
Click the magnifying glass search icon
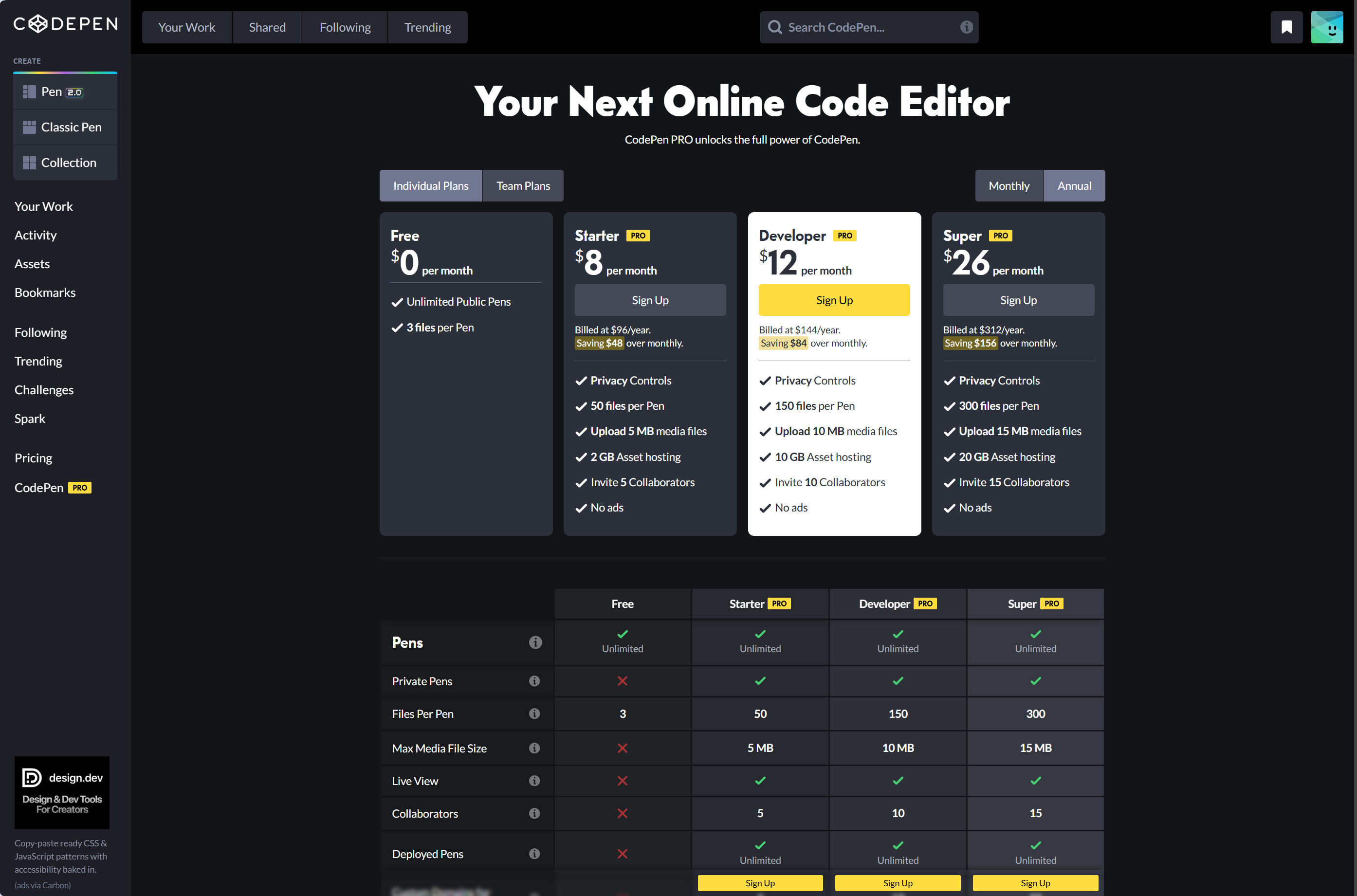pos(775,27)
